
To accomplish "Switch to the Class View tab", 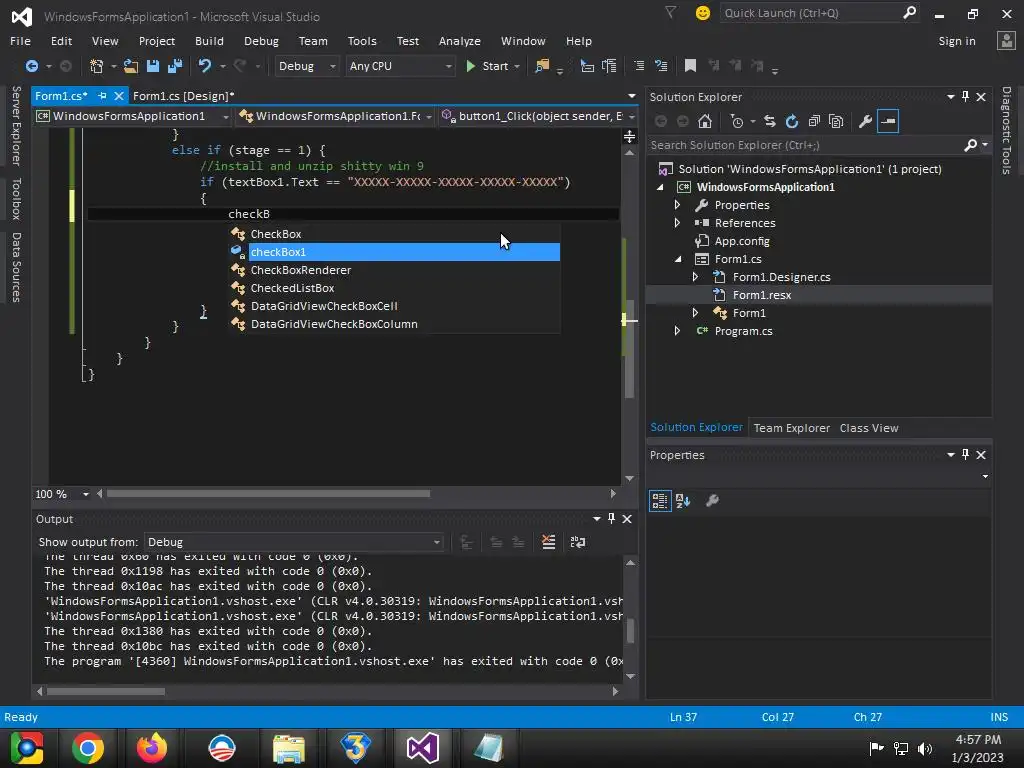I will pos(869,428).
